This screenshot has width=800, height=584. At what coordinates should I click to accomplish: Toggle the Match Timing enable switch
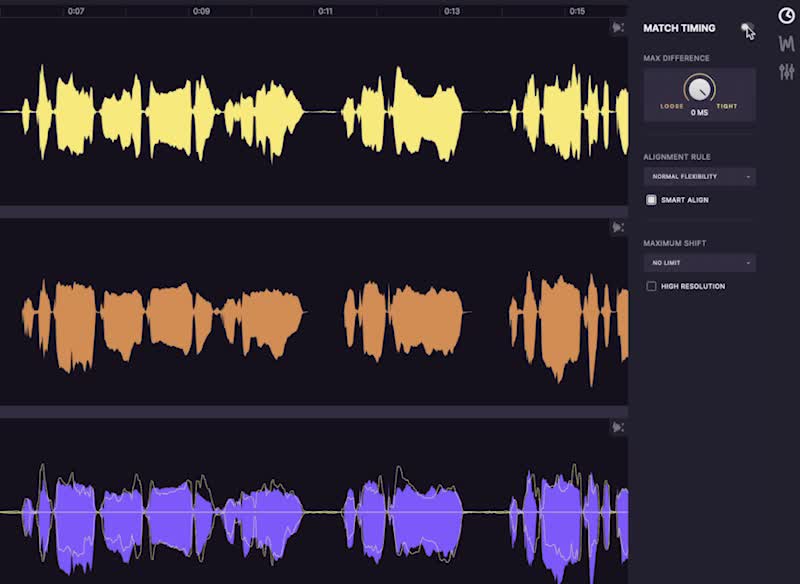746,28
